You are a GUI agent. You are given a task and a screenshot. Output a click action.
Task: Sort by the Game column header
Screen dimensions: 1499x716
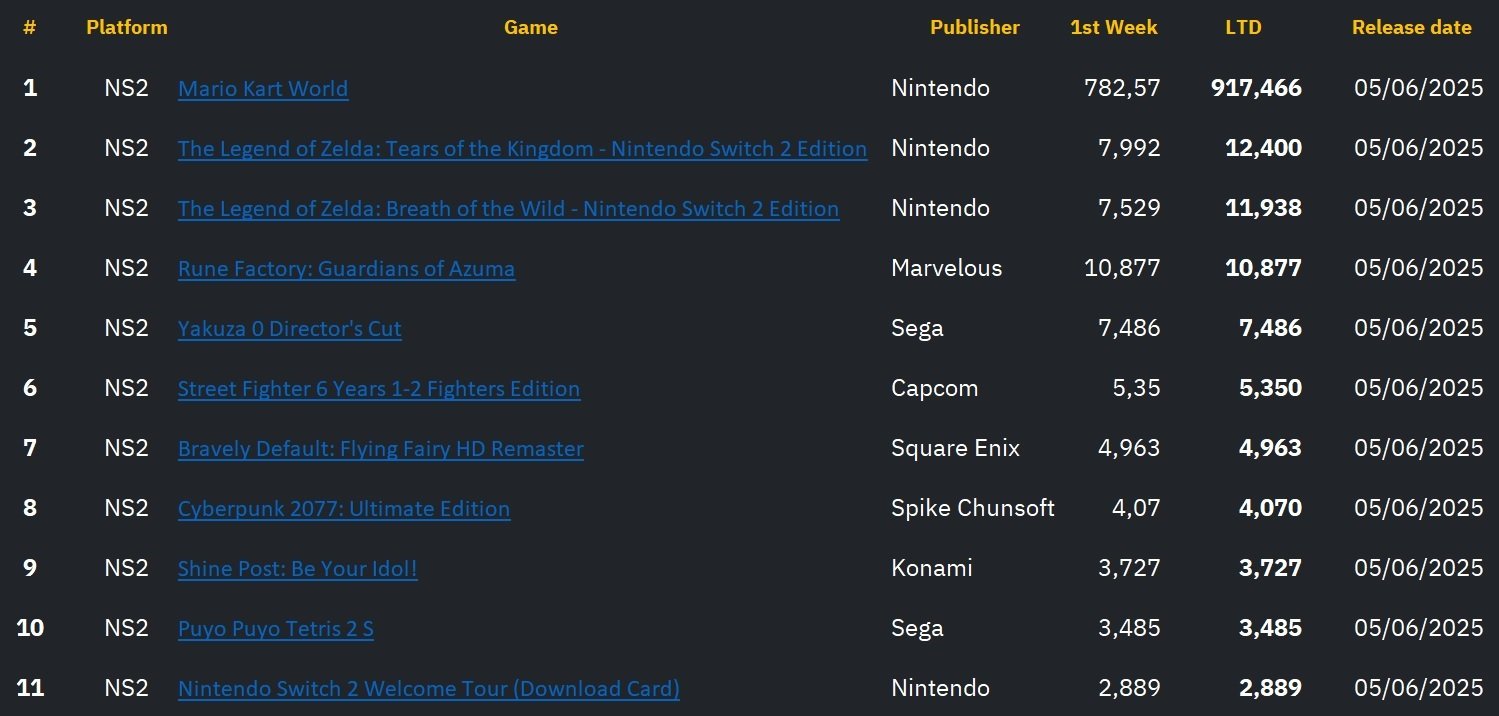[531, 28]
